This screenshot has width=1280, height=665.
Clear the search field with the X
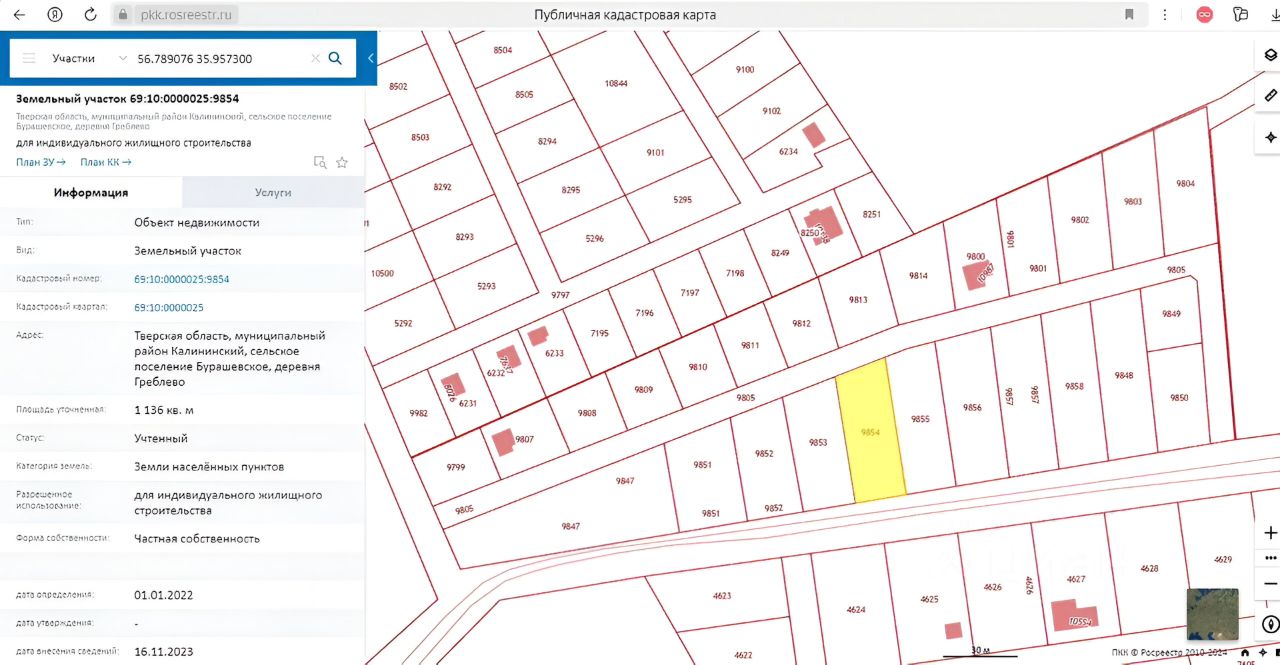316,58
